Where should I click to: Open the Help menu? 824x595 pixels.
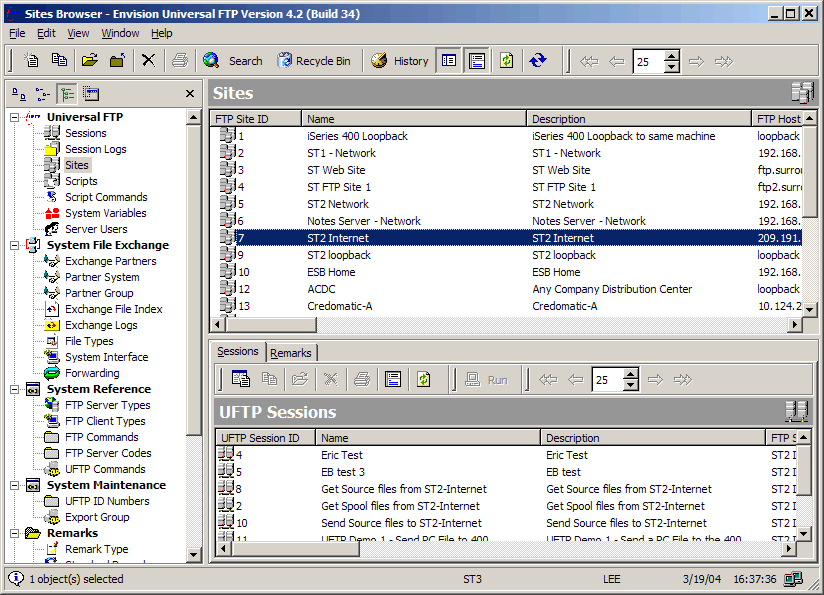click(x=161, y=34)
